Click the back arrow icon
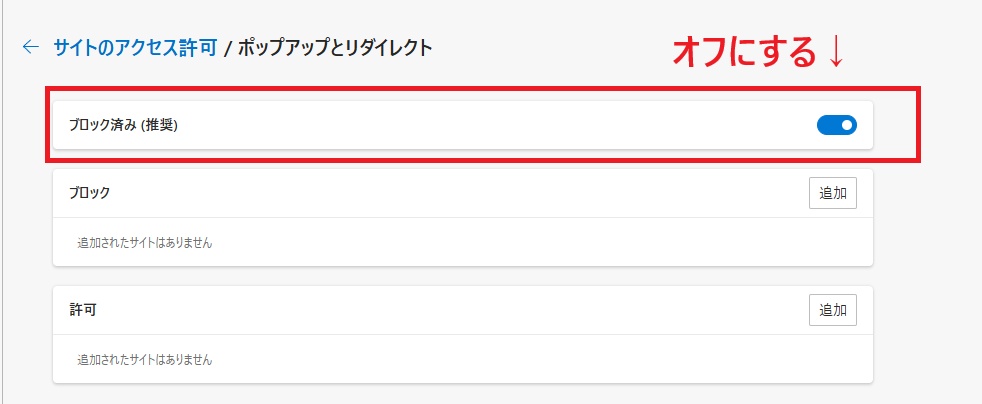This screenshot has height=404, width=982. 31,47
